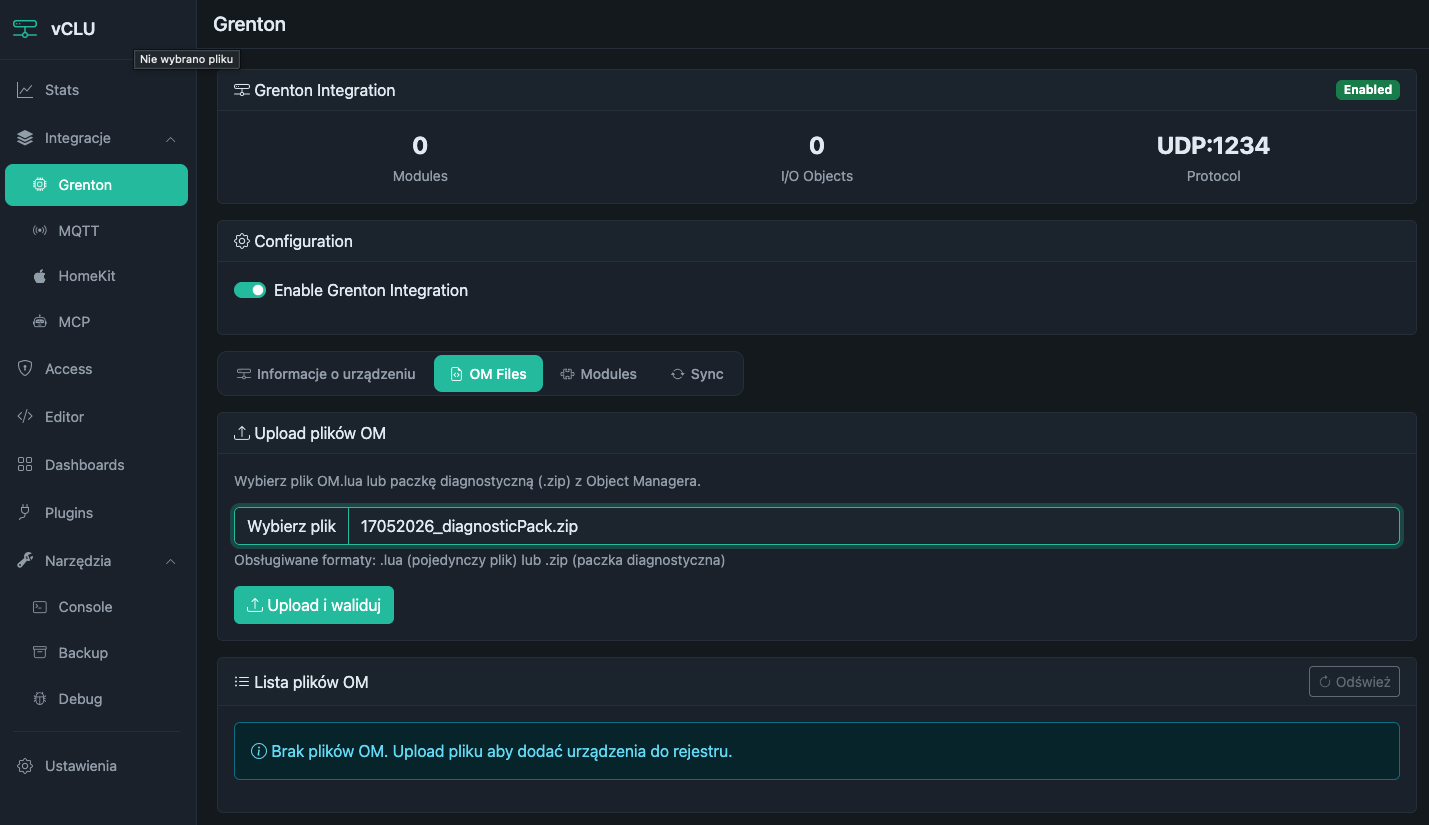1429x825 pixels.
Task: Open the Editor page
Action: 96,417
